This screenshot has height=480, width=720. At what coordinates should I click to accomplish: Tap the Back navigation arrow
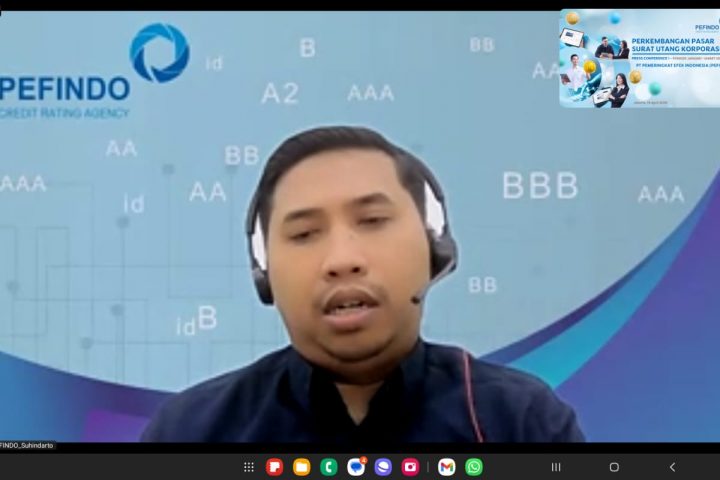pyautogui.click(x=672, y=467)
